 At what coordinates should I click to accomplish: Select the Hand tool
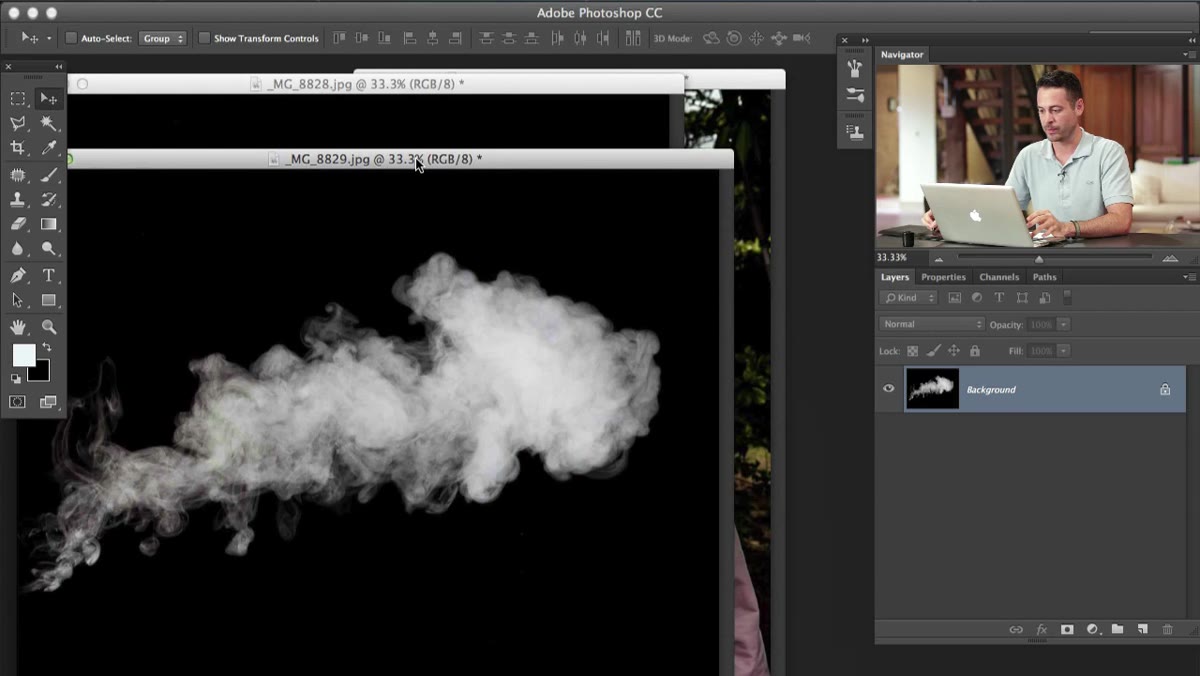coord(18,327)
